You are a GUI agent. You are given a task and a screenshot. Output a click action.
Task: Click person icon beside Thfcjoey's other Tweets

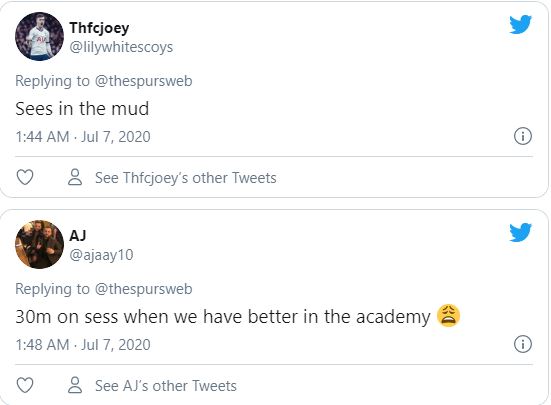tap(75, 177)
